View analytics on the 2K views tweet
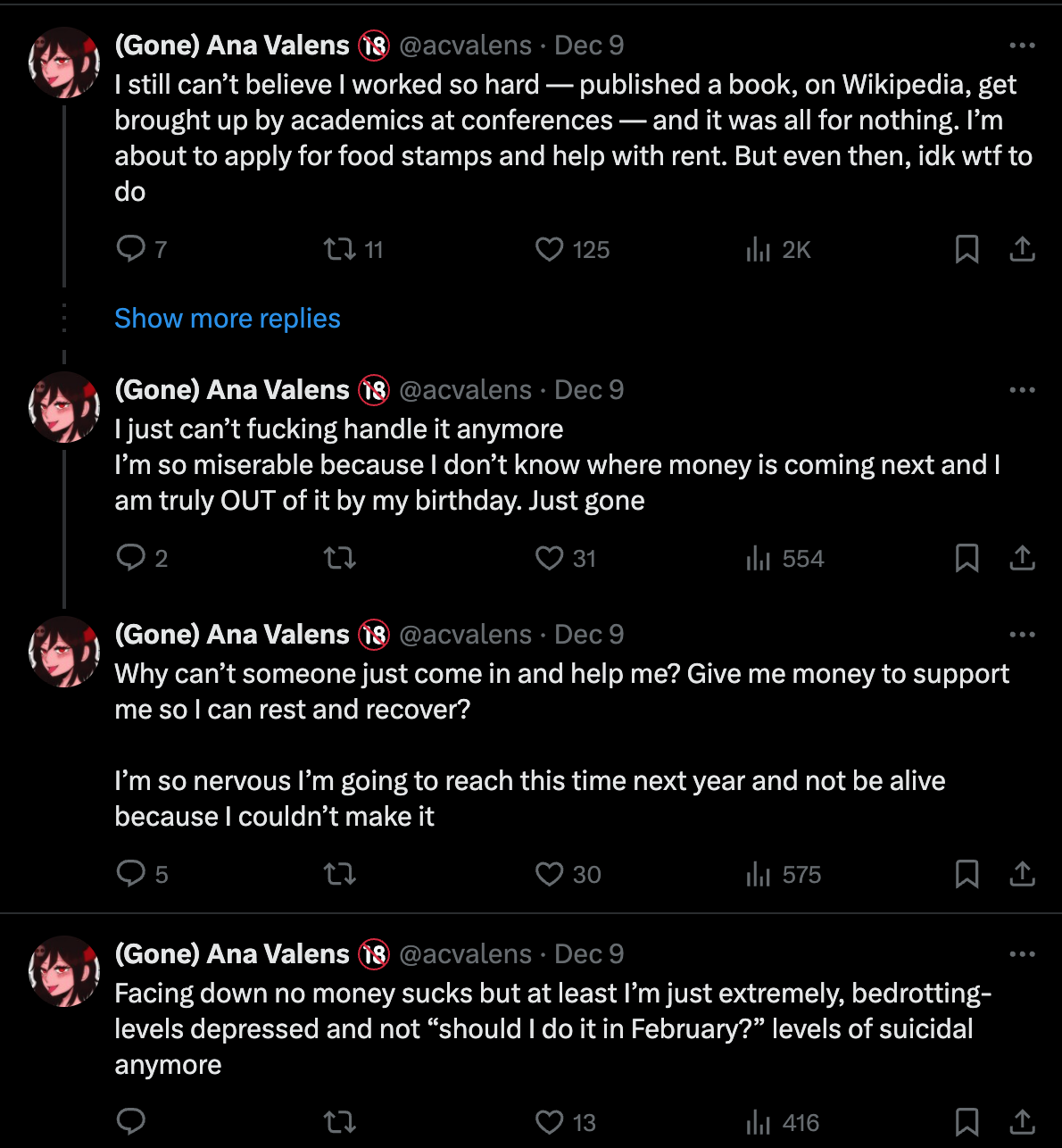Viewport: 1062px width, 1148px height. 759,249
